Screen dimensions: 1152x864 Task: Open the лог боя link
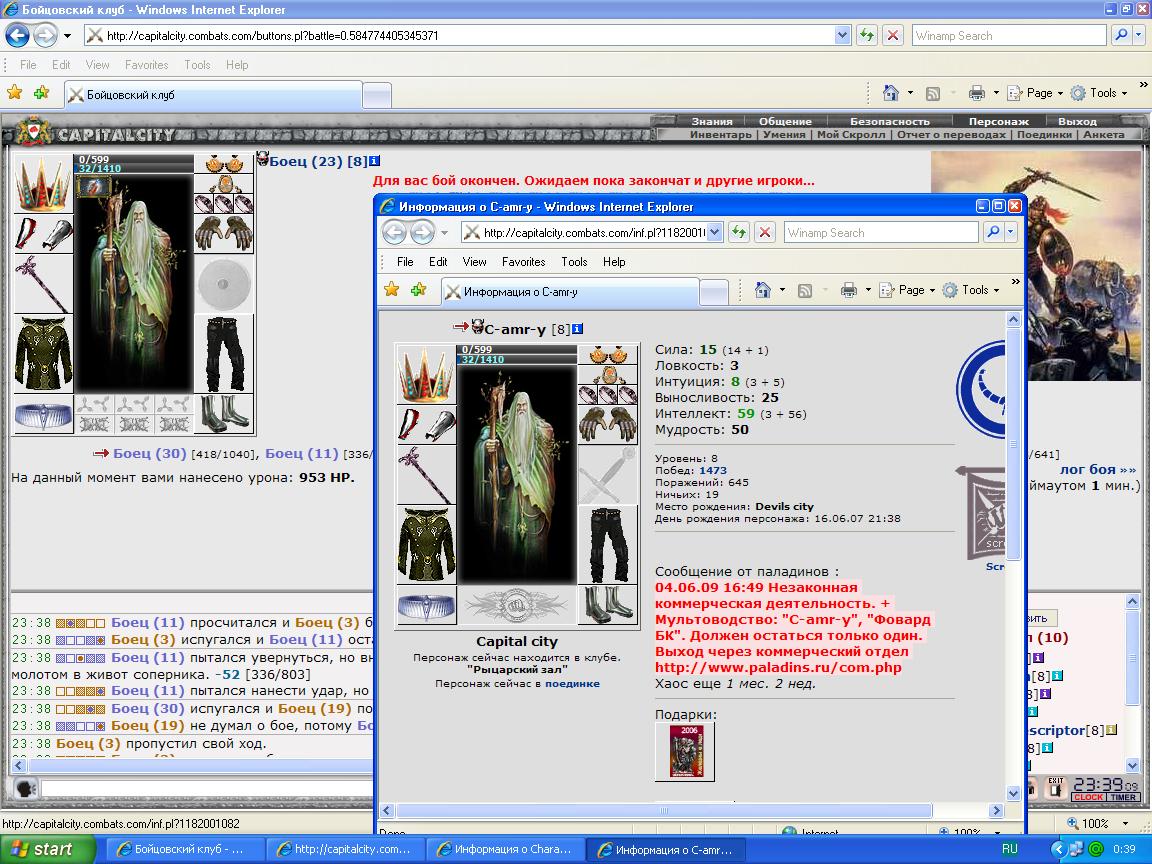1098,469
